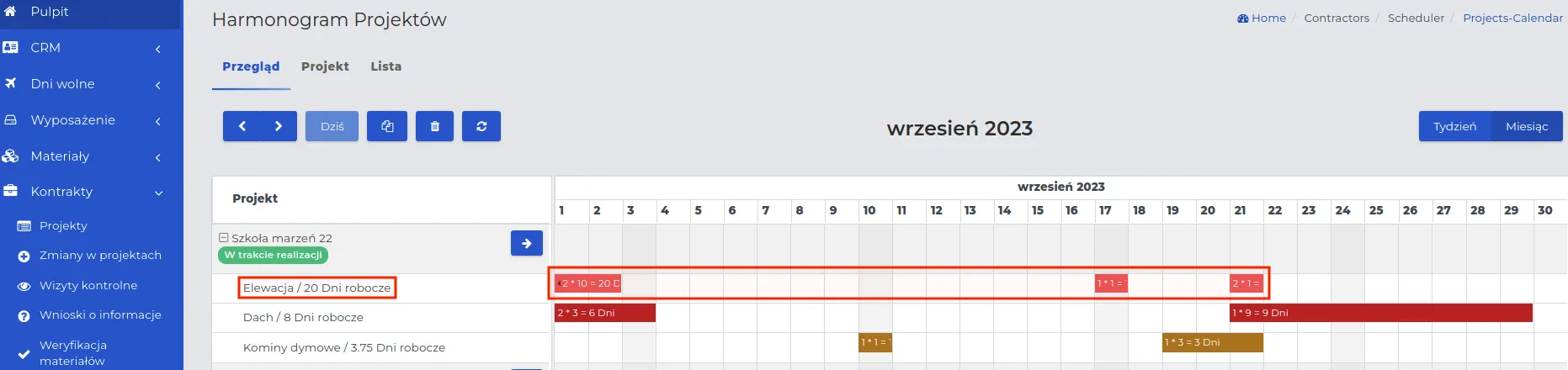Open the Lista tab

tap(386, 66)
